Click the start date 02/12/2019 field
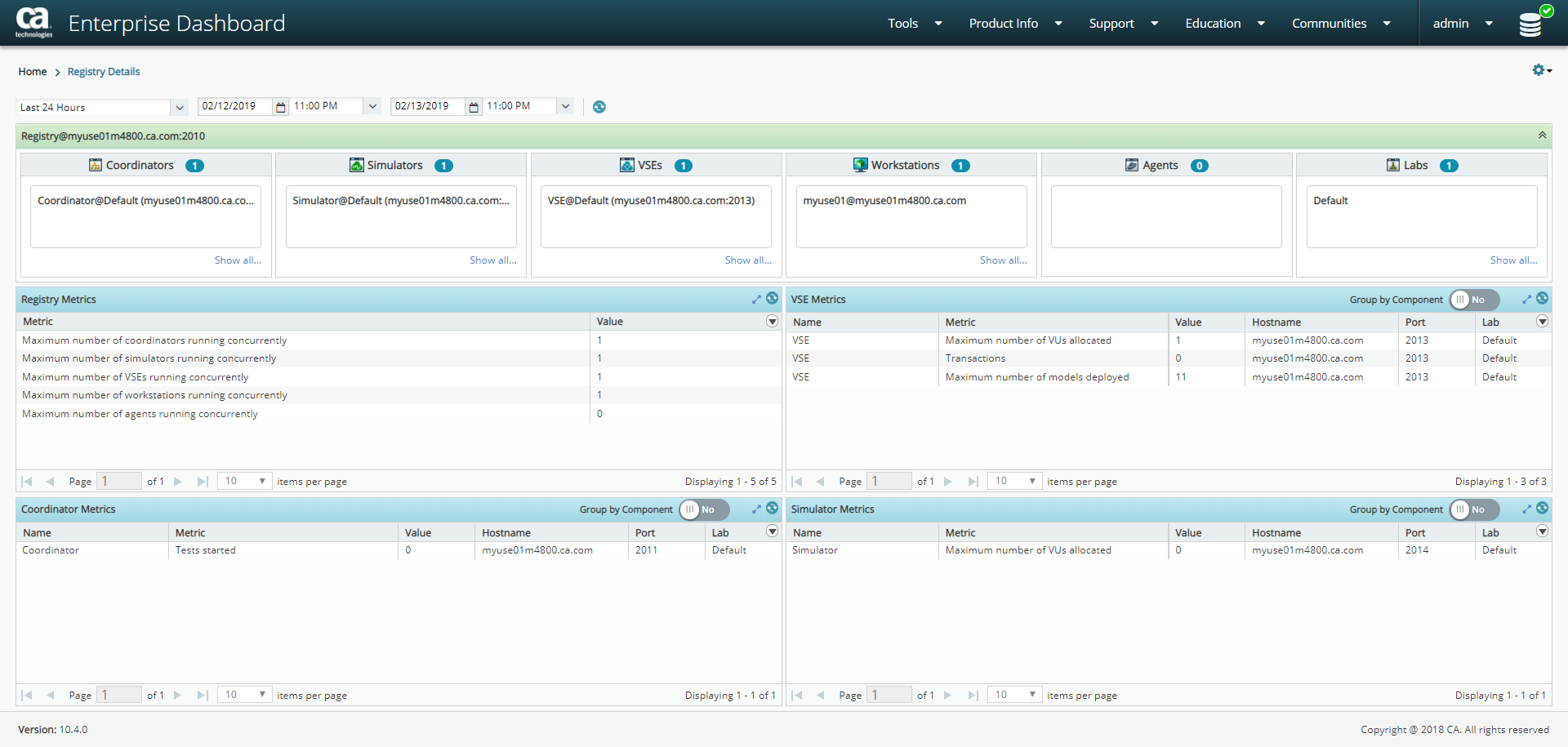The width and height of the screenshot is (1568, 747). point(235,106)
